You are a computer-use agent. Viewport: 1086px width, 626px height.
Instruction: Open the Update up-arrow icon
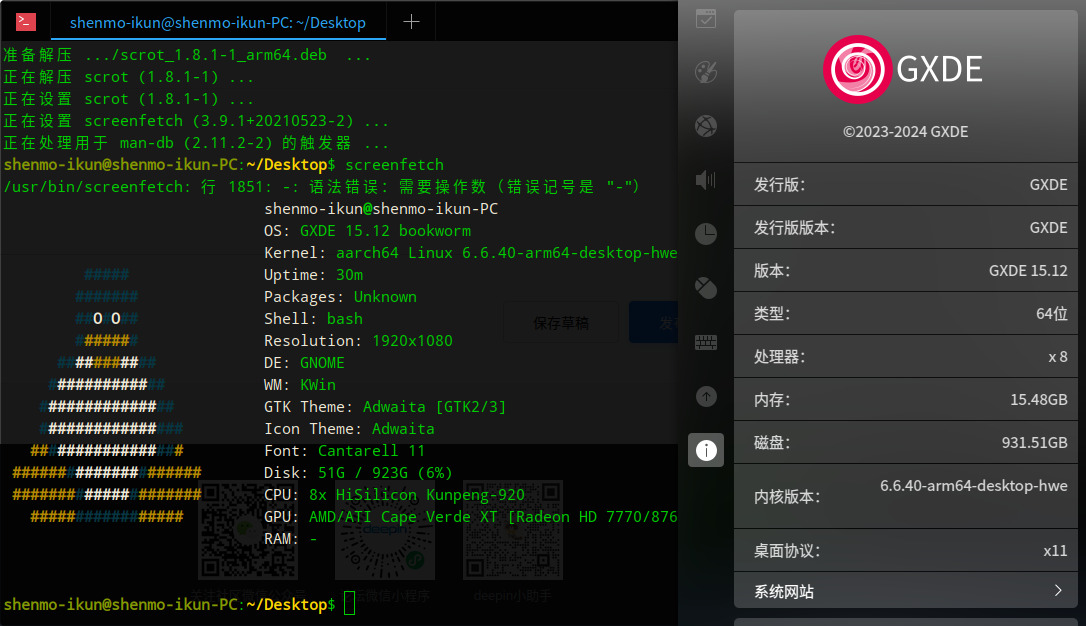[706, 396]
